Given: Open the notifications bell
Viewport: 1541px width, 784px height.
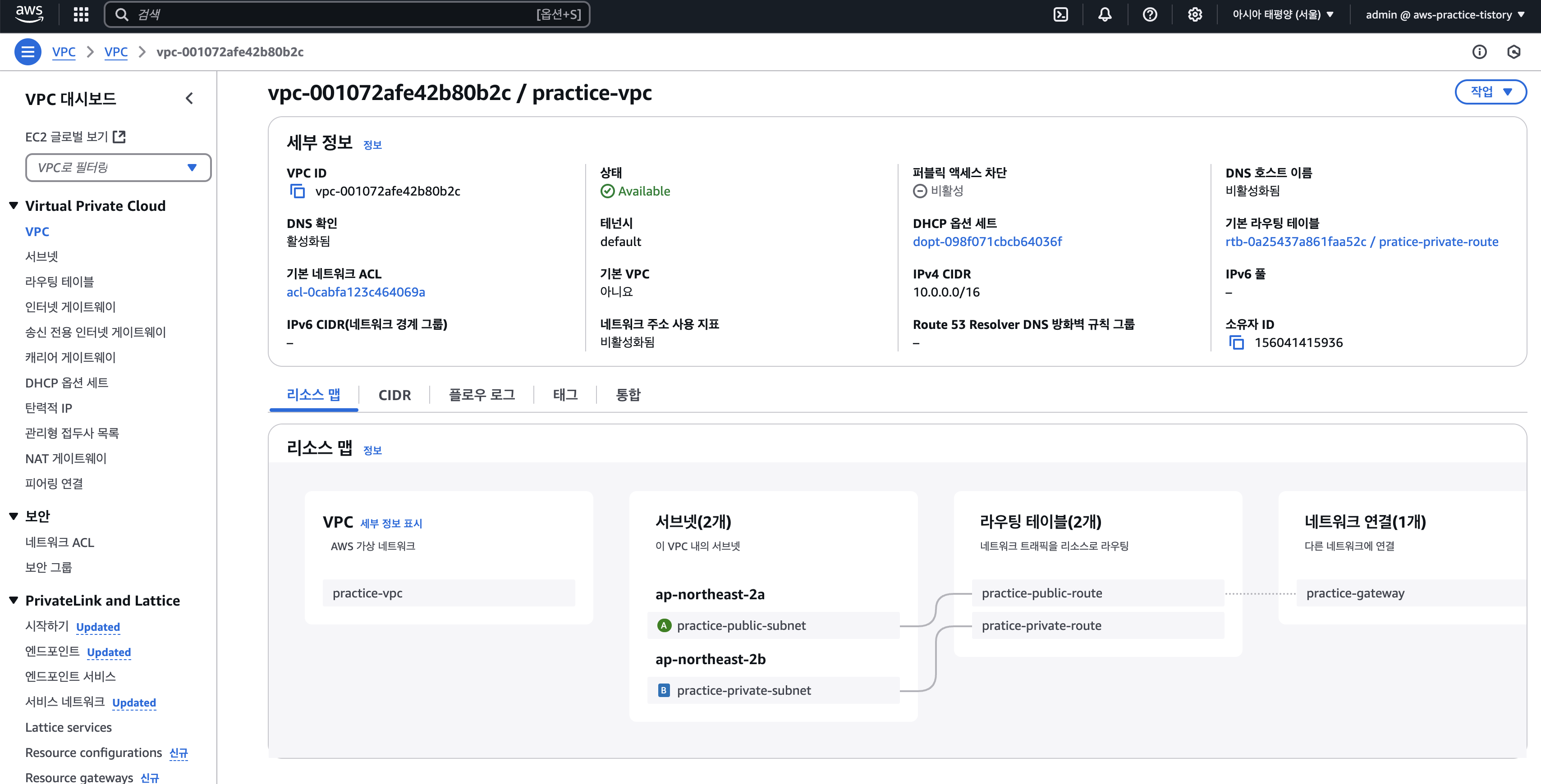Looking at the screenshot, I should (1104, 14).
